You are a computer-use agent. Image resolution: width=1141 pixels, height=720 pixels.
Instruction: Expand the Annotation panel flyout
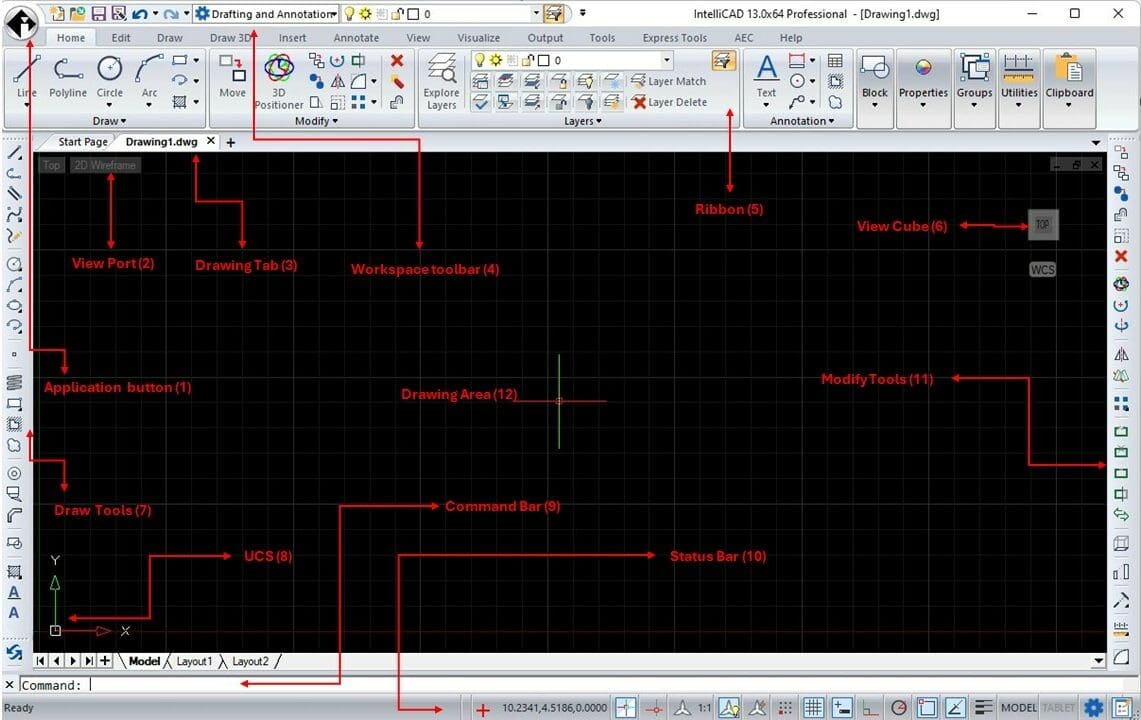tap(802, 121)
